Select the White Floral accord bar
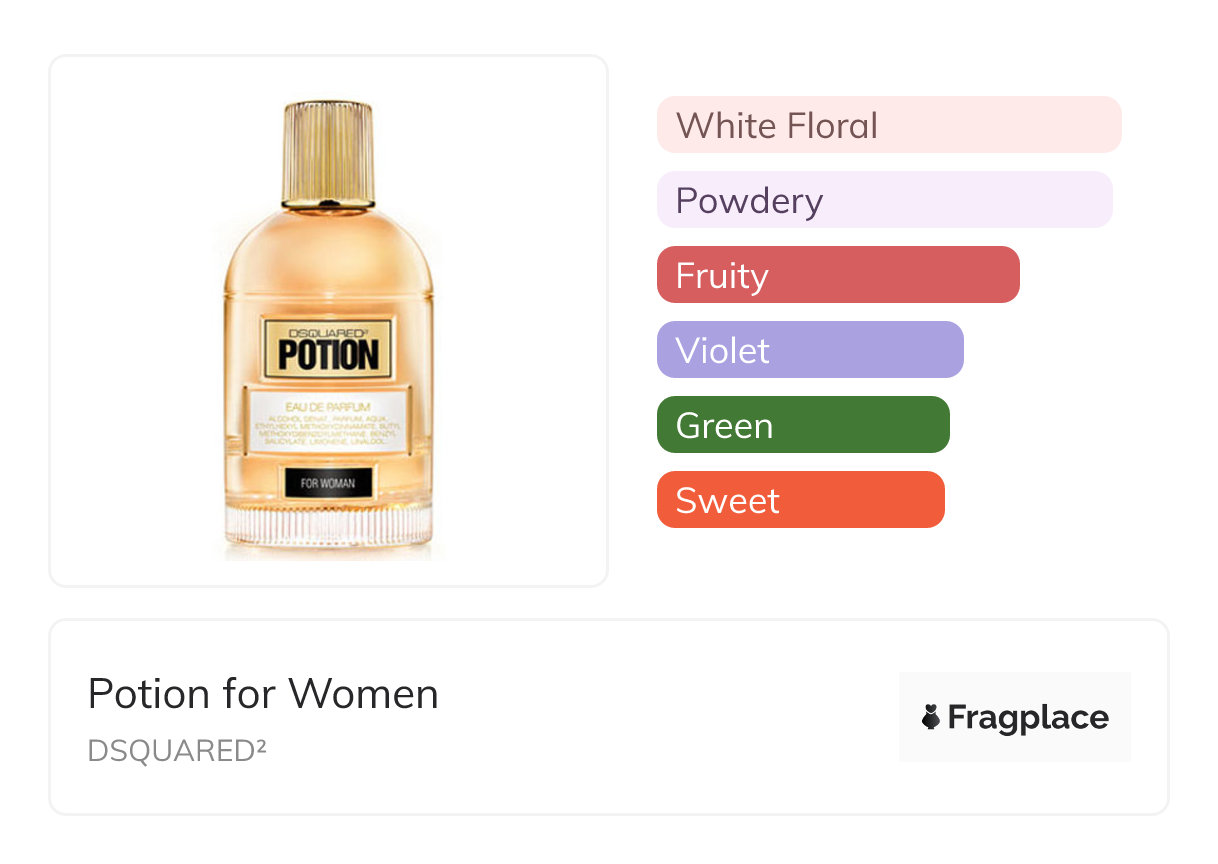 (x=889, y=125)
